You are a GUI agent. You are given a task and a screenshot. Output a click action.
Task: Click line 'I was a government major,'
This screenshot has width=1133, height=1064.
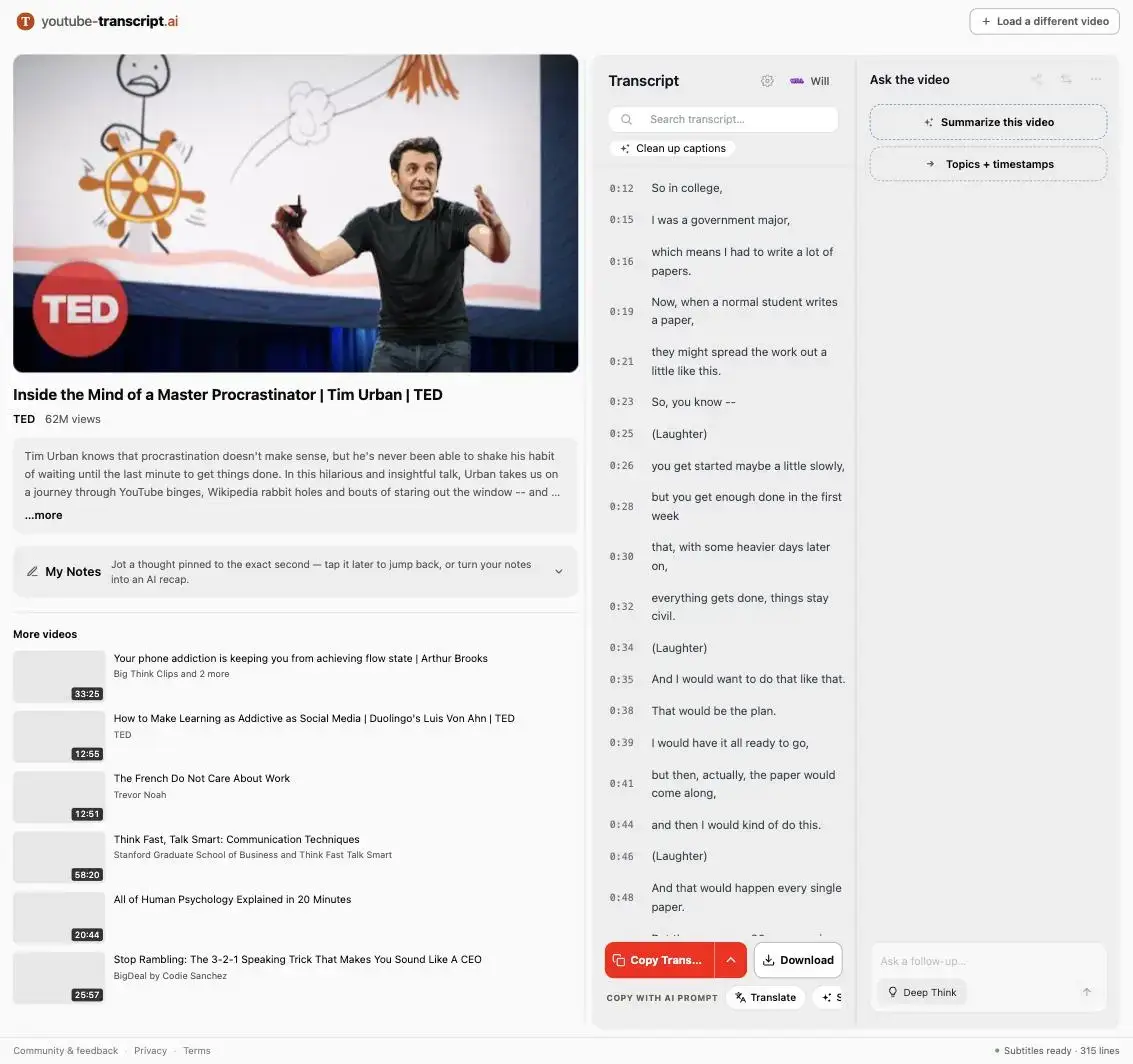[x=720, y=220]
